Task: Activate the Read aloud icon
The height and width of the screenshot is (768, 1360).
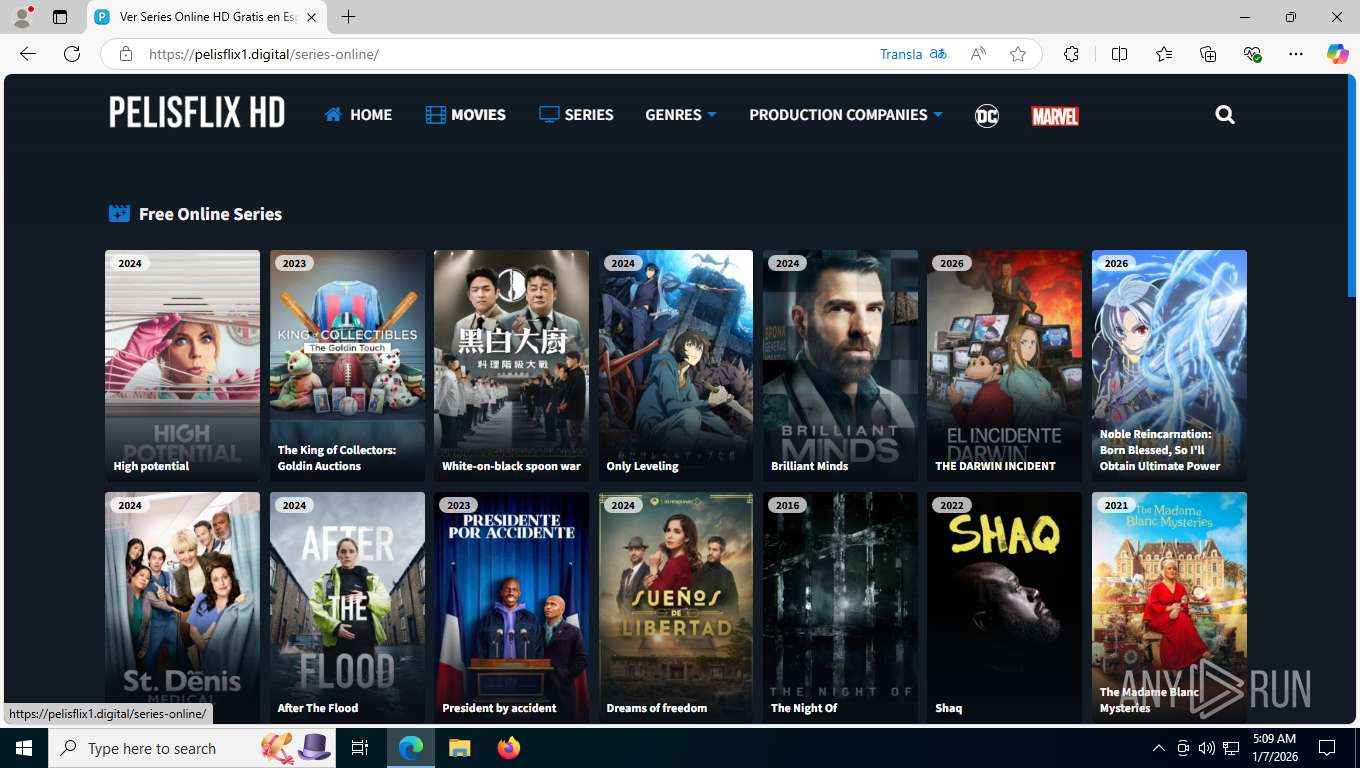Action: 978,54
